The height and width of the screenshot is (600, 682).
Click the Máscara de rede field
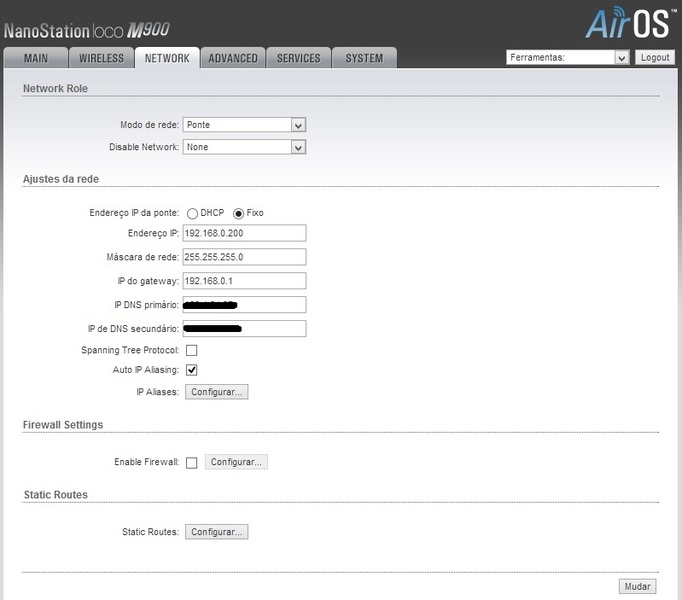[244, 257]
